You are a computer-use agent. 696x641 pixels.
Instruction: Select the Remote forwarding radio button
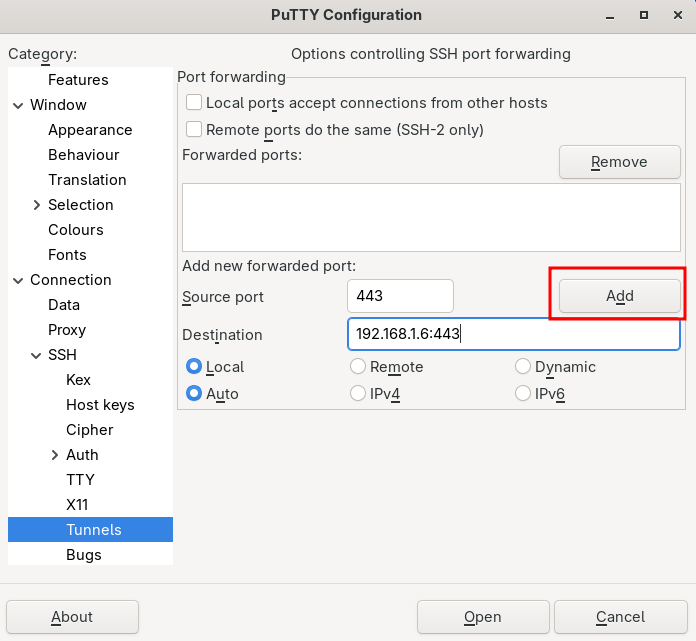coord(358,367)
